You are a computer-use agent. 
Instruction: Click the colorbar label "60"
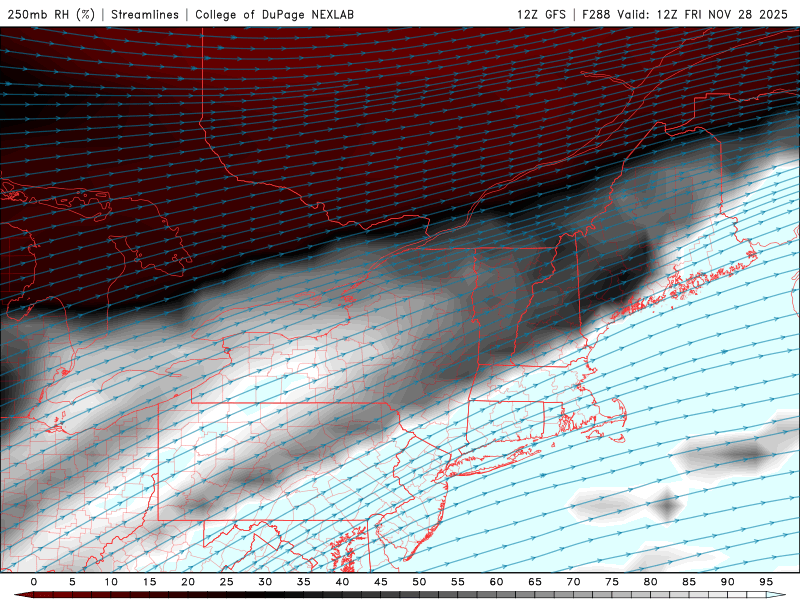[496, 582]
